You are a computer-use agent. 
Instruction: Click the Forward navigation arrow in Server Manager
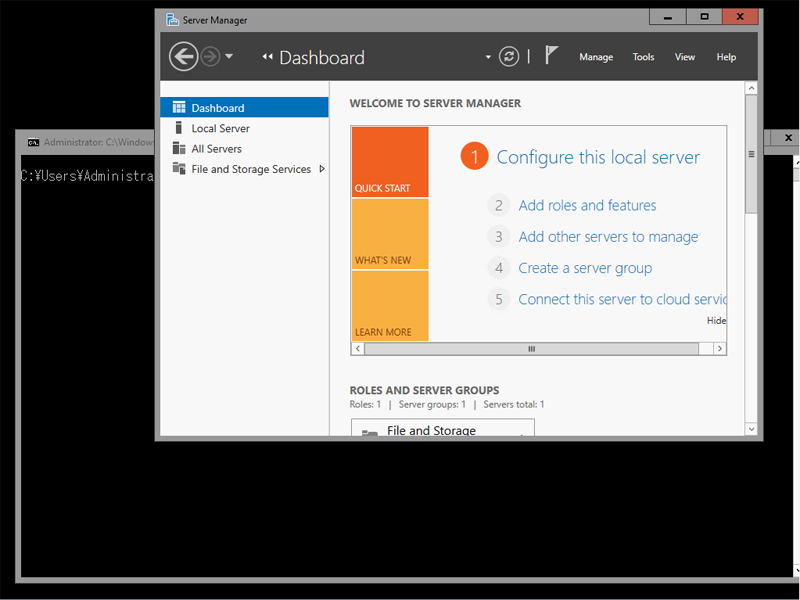[210, 57]
